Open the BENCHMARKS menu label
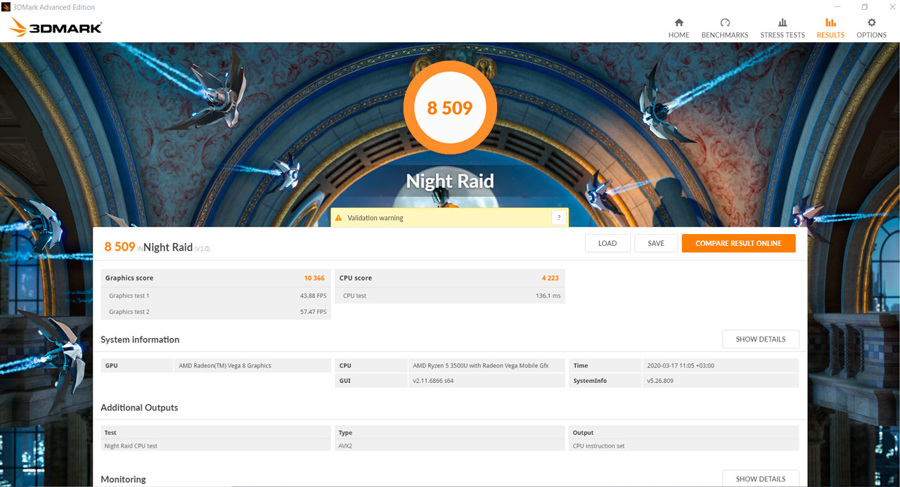The height and width of the screenshot is (487, 900). (725, 35)
